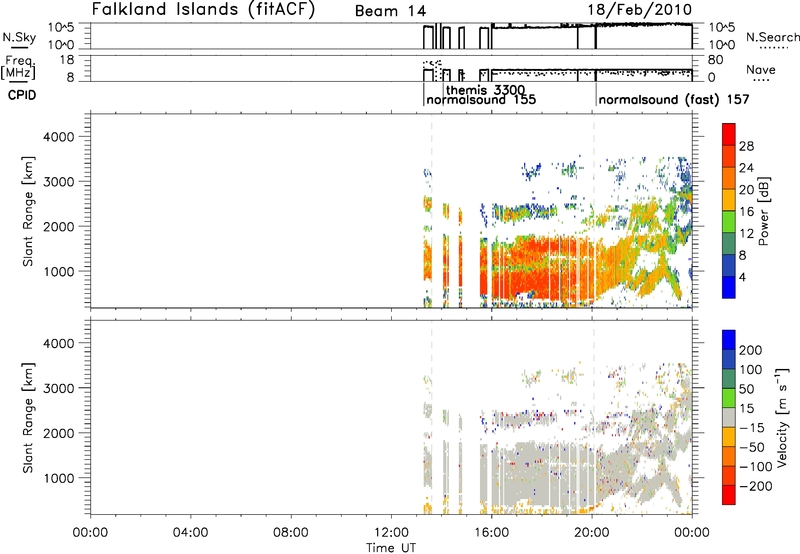The height and width of the screenshot is (554, 800).
Task: Click the 'N.Search' legend label
Action: [x=772, y=37]
